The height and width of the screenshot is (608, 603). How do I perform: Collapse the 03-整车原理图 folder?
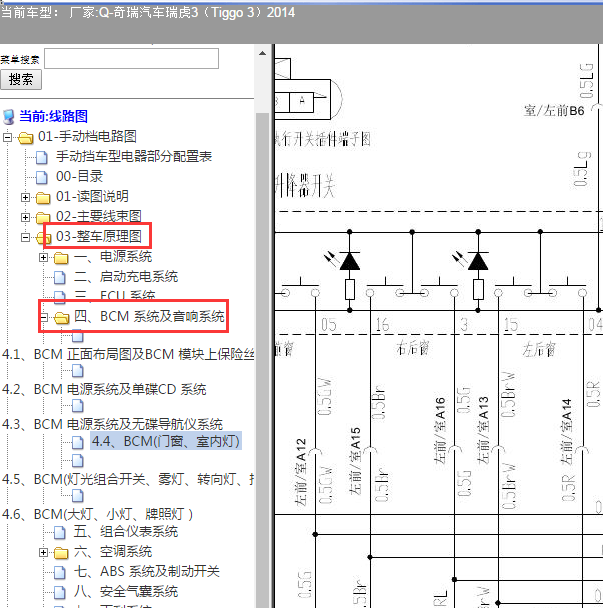click(25, 237)
